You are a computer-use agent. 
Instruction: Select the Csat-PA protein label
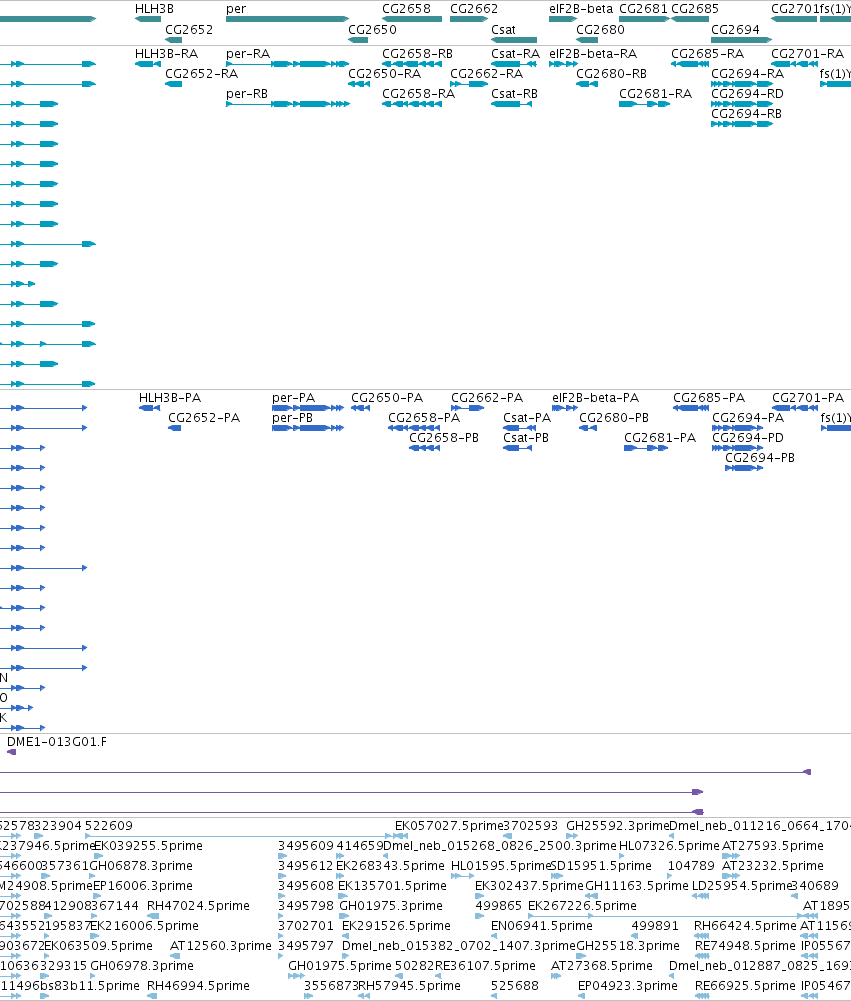click(527, 418)
